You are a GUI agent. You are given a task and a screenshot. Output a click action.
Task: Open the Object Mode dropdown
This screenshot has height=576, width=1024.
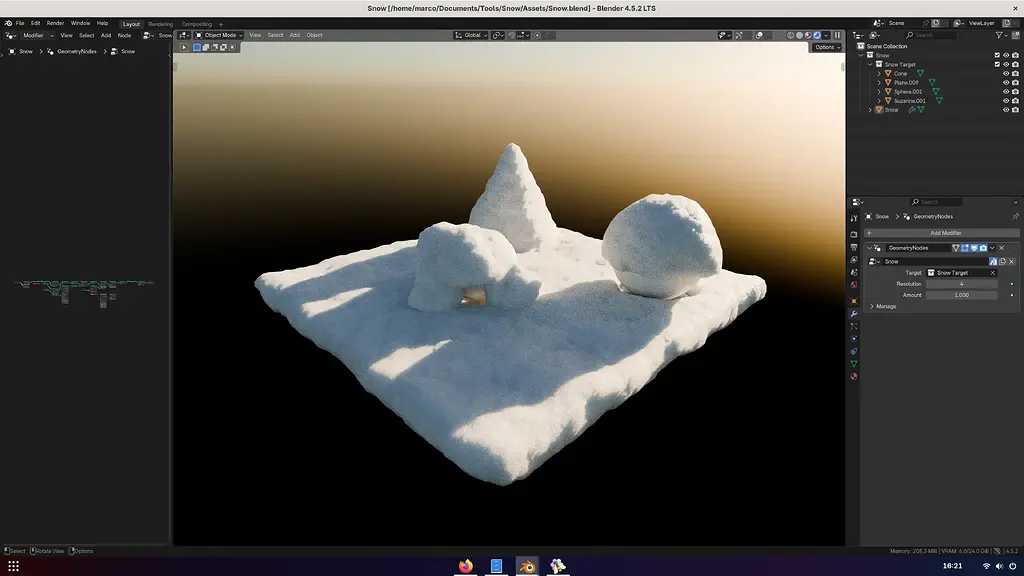click(219, 35)
